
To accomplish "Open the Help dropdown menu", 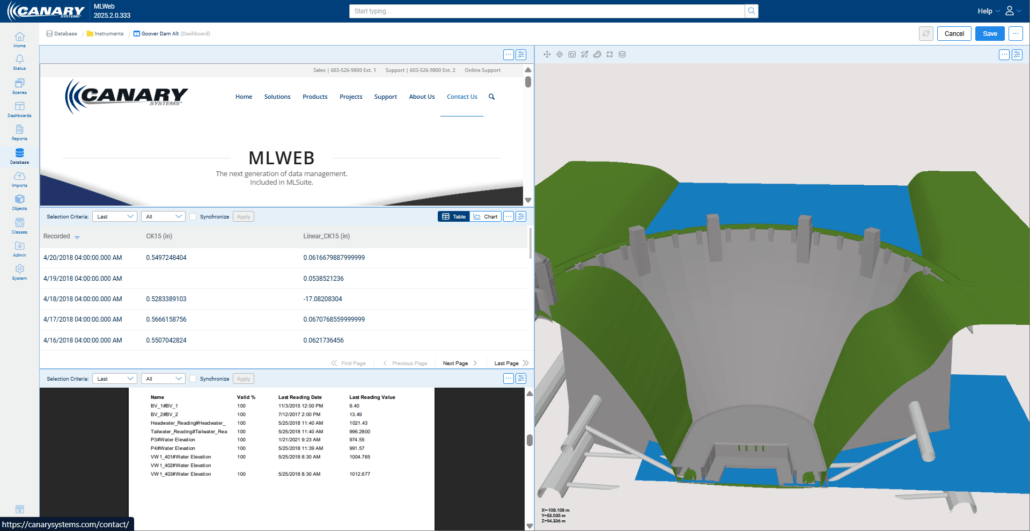I will (x=988, y=11).
